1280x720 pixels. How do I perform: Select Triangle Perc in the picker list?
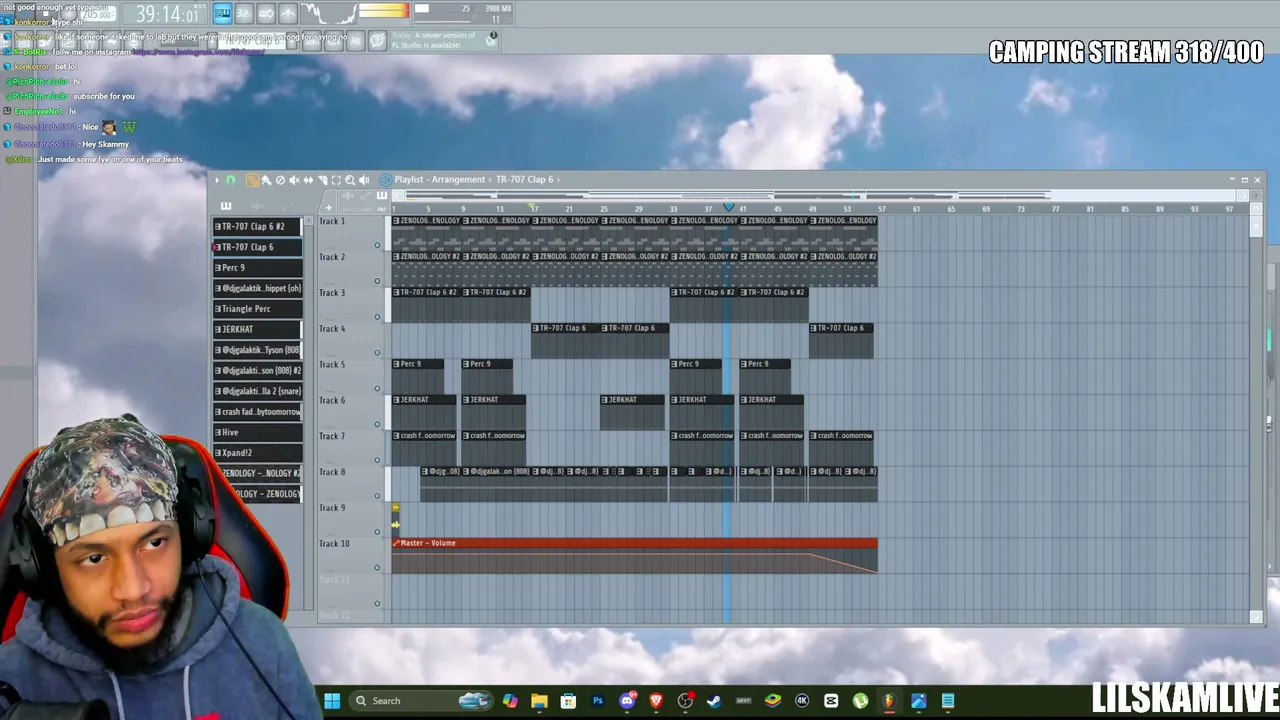coord(257,309)
